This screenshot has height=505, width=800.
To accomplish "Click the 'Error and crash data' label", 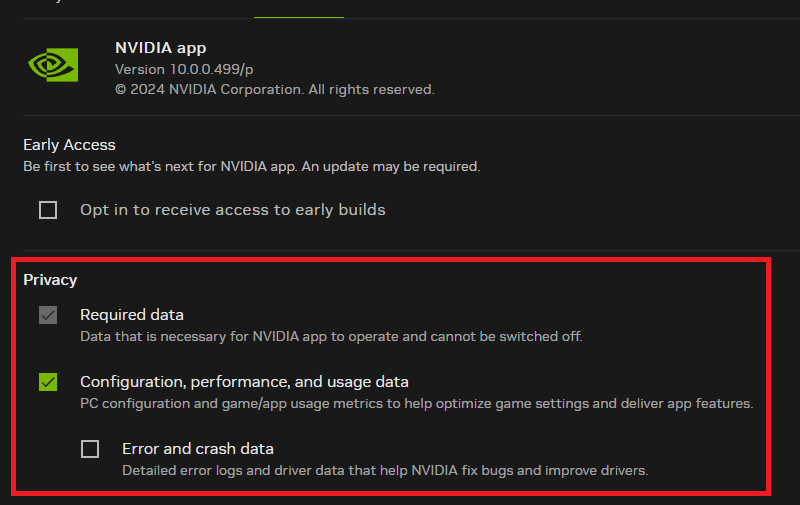I will coord(198,449).
